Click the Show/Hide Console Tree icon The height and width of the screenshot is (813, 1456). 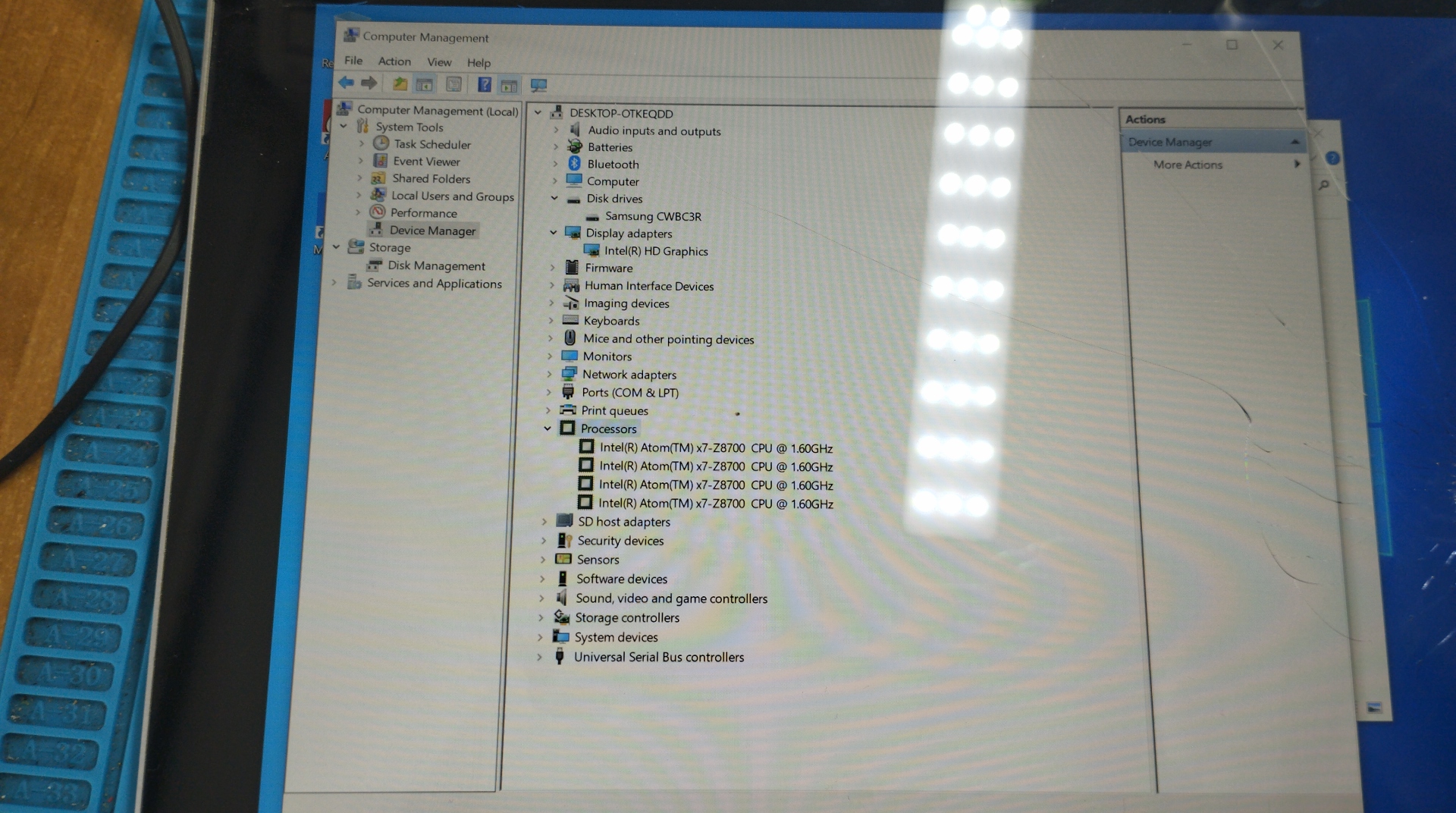point(425,84)
